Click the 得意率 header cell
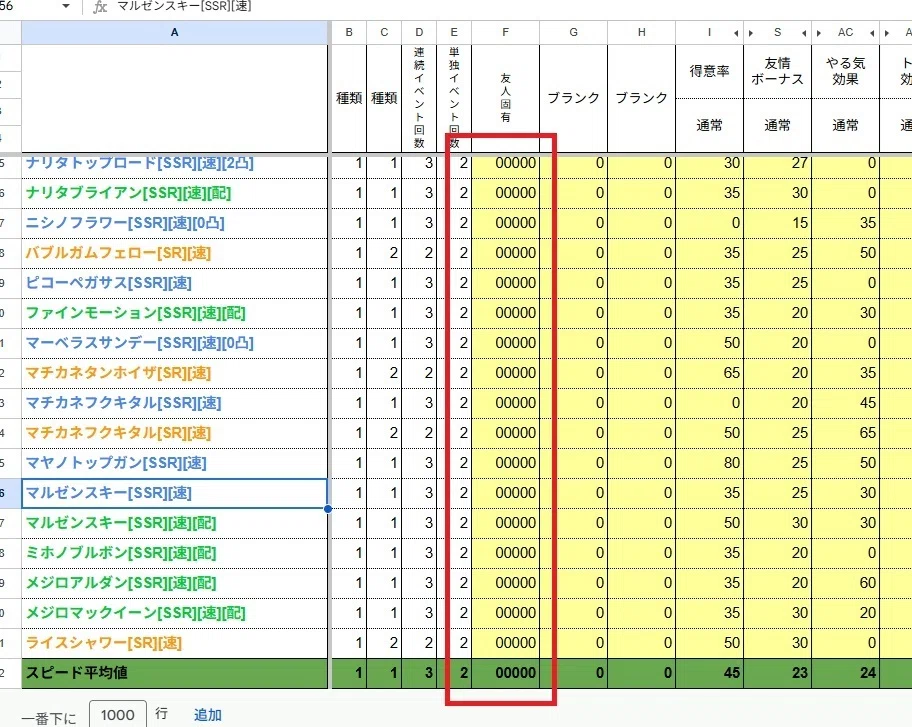Viewport: 912px width, 727px height. (710, 72)
